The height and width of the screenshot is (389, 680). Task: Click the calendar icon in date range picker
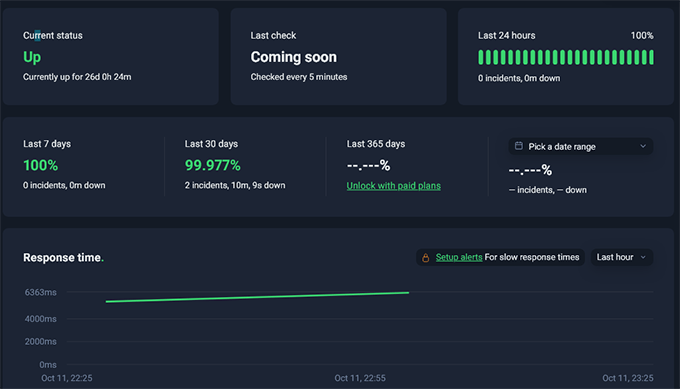(x=518, y=146)
